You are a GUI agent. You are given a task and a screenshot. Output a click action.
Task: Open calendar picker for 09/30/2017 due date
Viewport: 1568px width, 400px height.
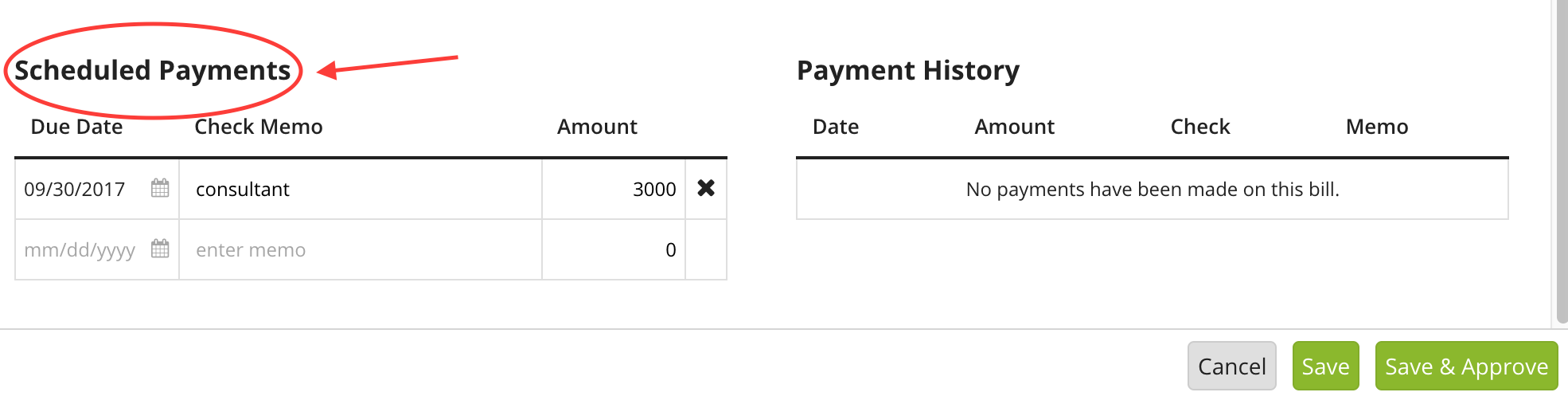[160, 188]
